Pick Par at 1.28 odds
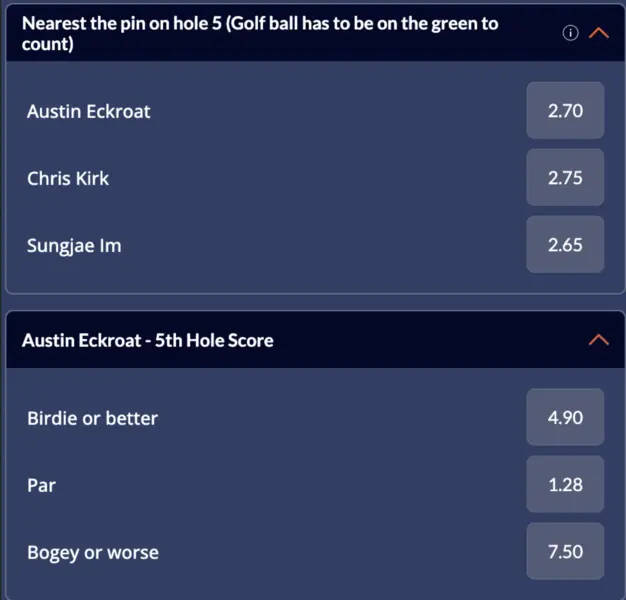Screen dimensions: 626x600 pos(565,484)
